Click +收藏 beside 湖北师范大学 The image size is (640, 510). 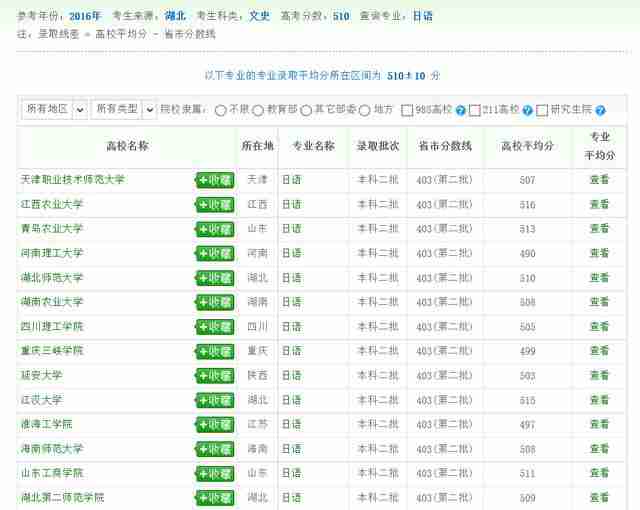point(215,278)
